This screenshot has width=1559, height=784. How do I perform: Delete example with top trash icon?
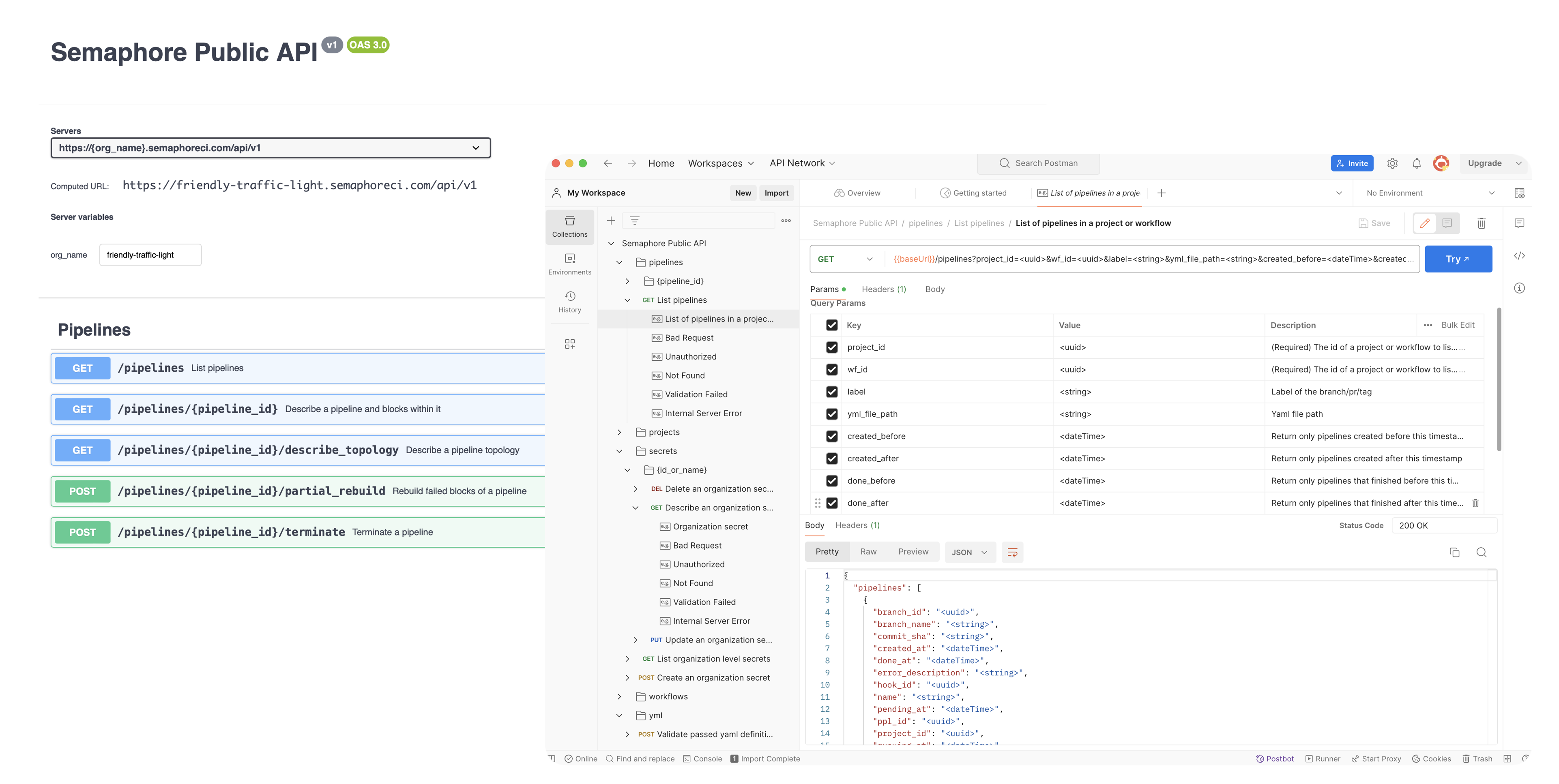[1481, 223]
